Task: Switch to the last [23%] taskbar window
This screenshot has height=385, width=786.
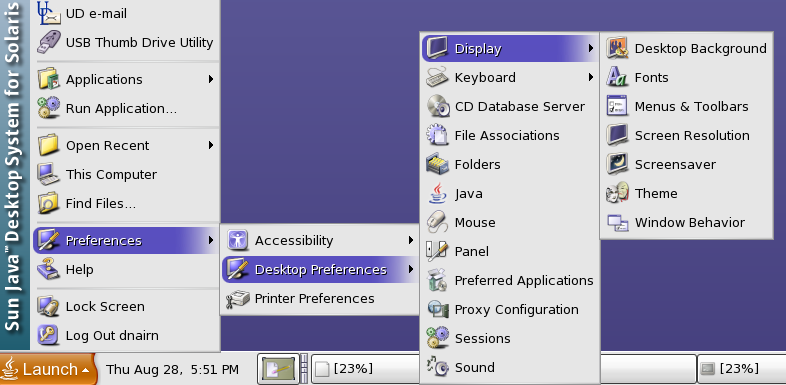Action: 741,369
